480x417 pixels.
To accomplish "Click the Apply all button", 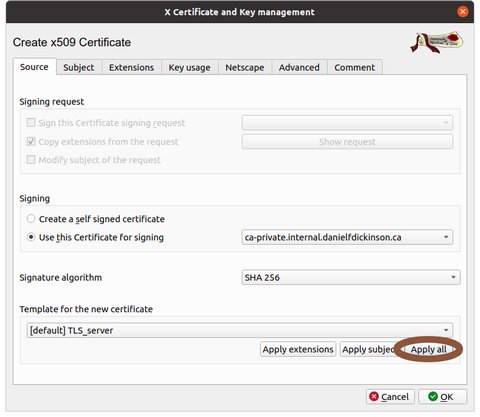I will pyautogui.click(x=428, y=349).
